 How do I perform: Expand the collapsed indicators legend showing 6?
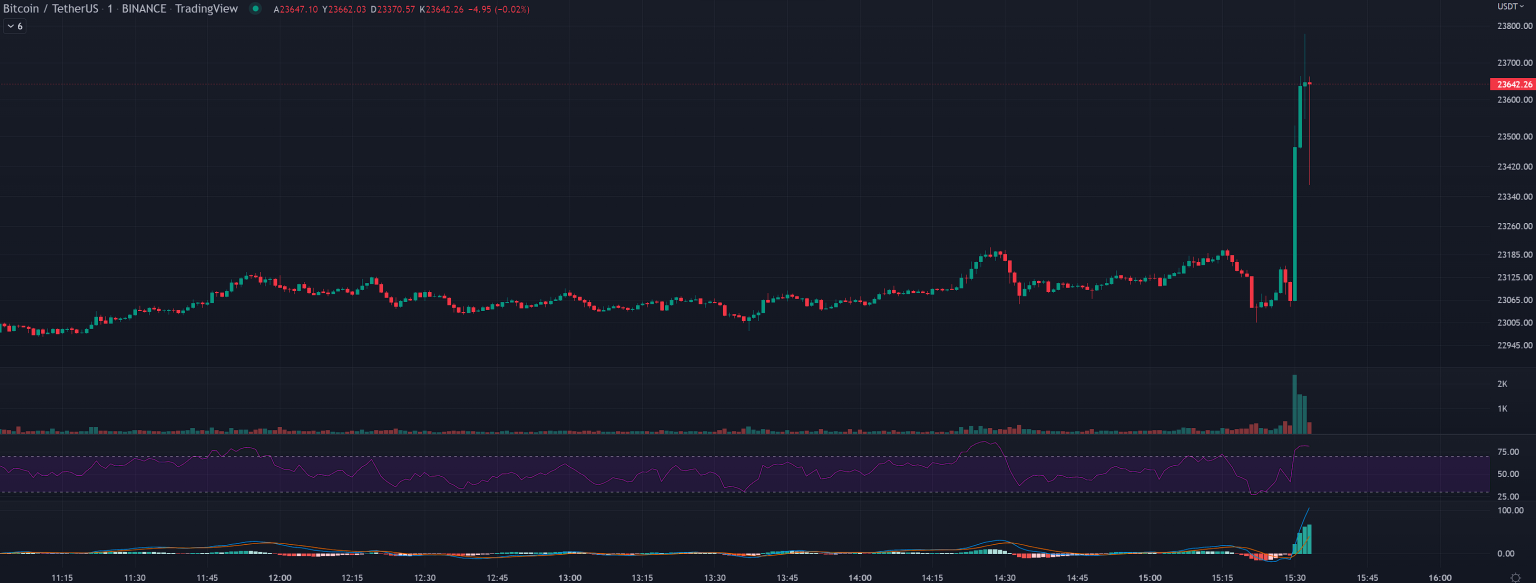tap(14, 26)
